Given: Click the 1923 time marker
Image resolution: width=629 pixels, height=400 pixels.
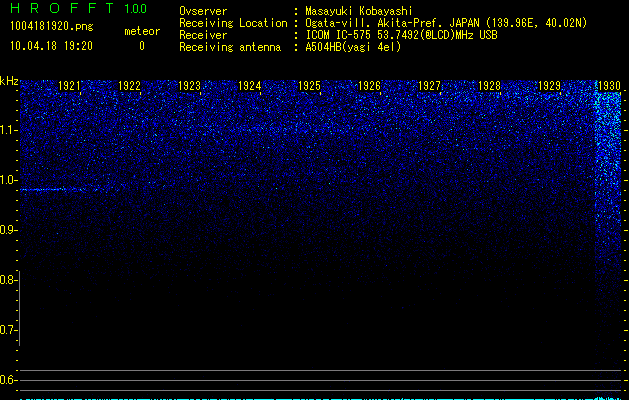Looking at the screenshot, I should pos(189,85).
